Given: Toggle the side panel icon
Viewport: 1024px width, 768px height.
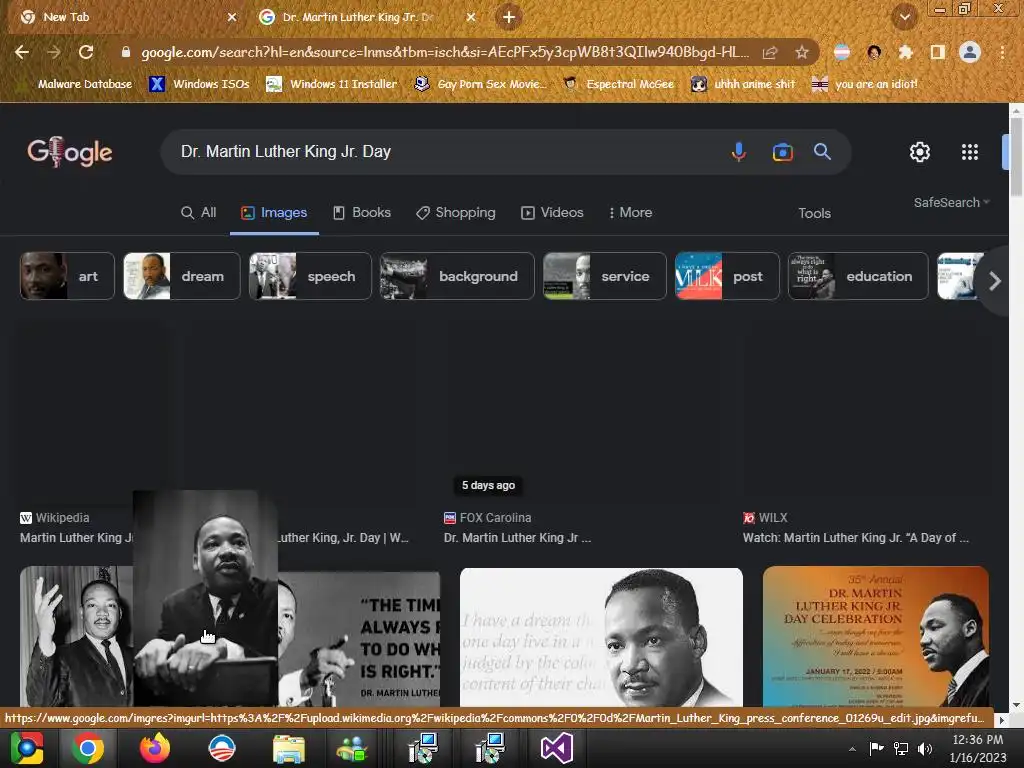Looking at the screenshot, I should coord(938,52).
